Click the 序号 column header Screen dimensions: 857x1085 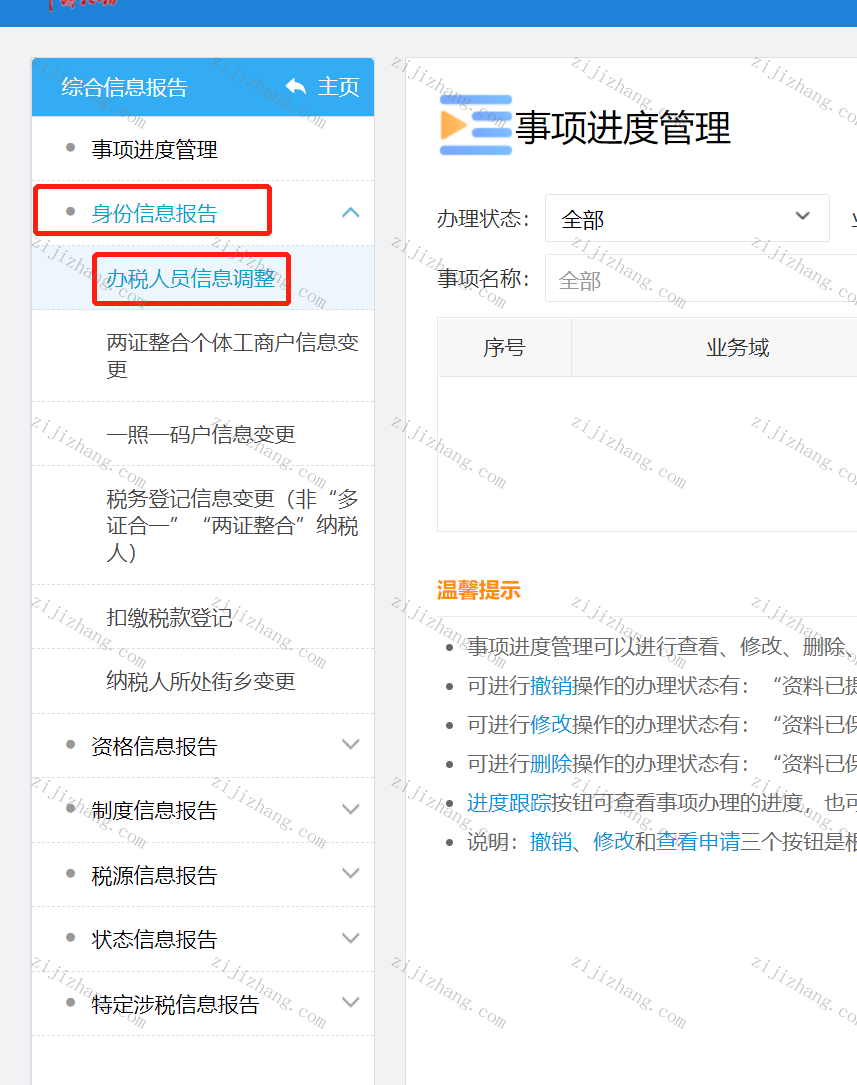pos(504,347)
